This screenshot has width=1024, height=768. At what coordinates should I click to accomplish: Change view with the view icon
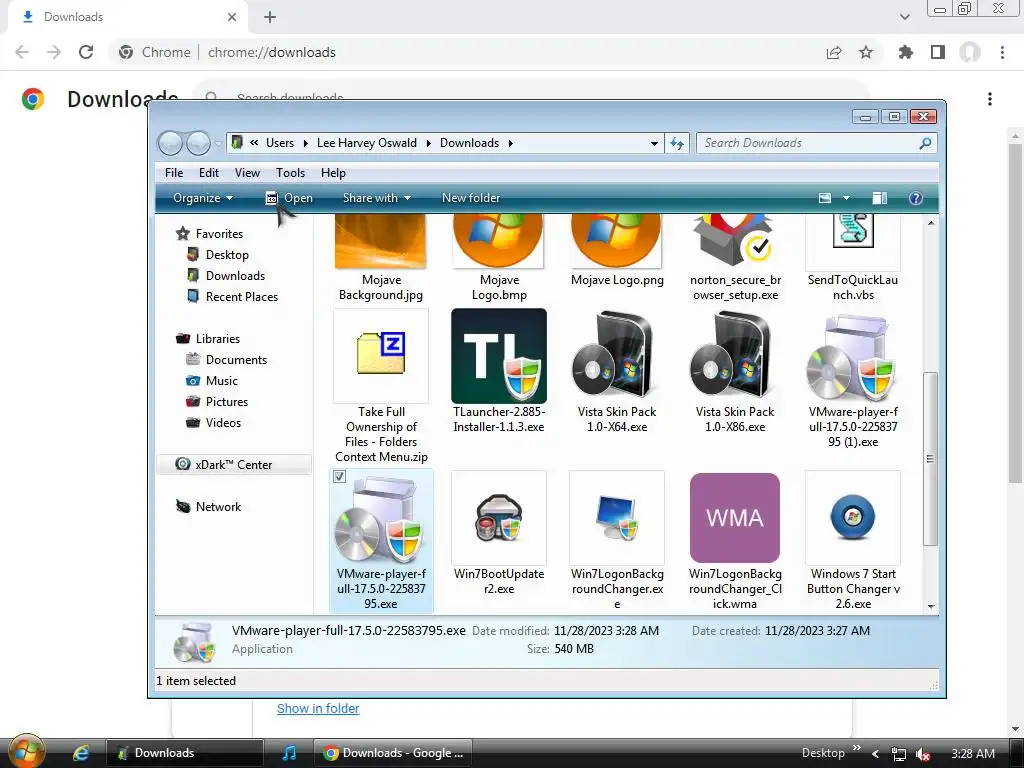tap(825, 198)
